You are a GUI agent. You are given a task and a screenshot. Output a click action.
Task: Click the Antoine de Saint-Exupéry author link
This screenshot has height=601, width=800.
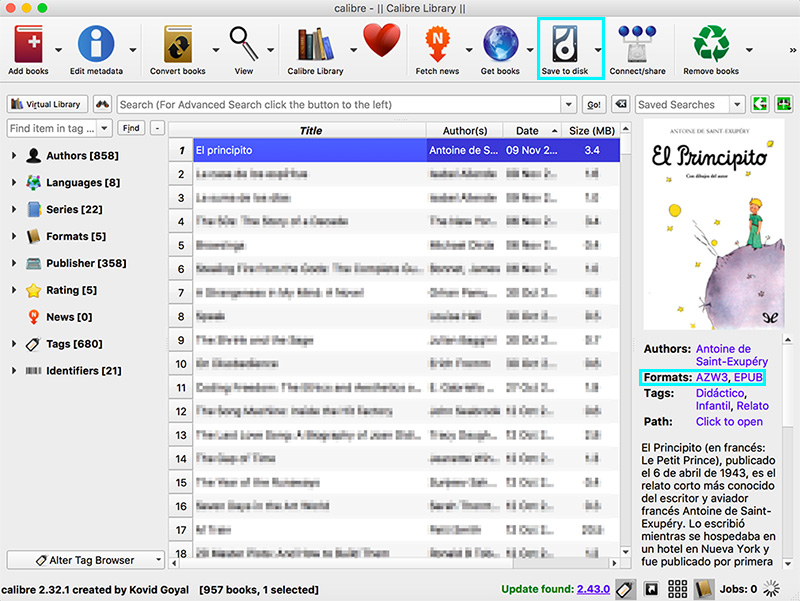pyautogui.click(x=732, y=355)
